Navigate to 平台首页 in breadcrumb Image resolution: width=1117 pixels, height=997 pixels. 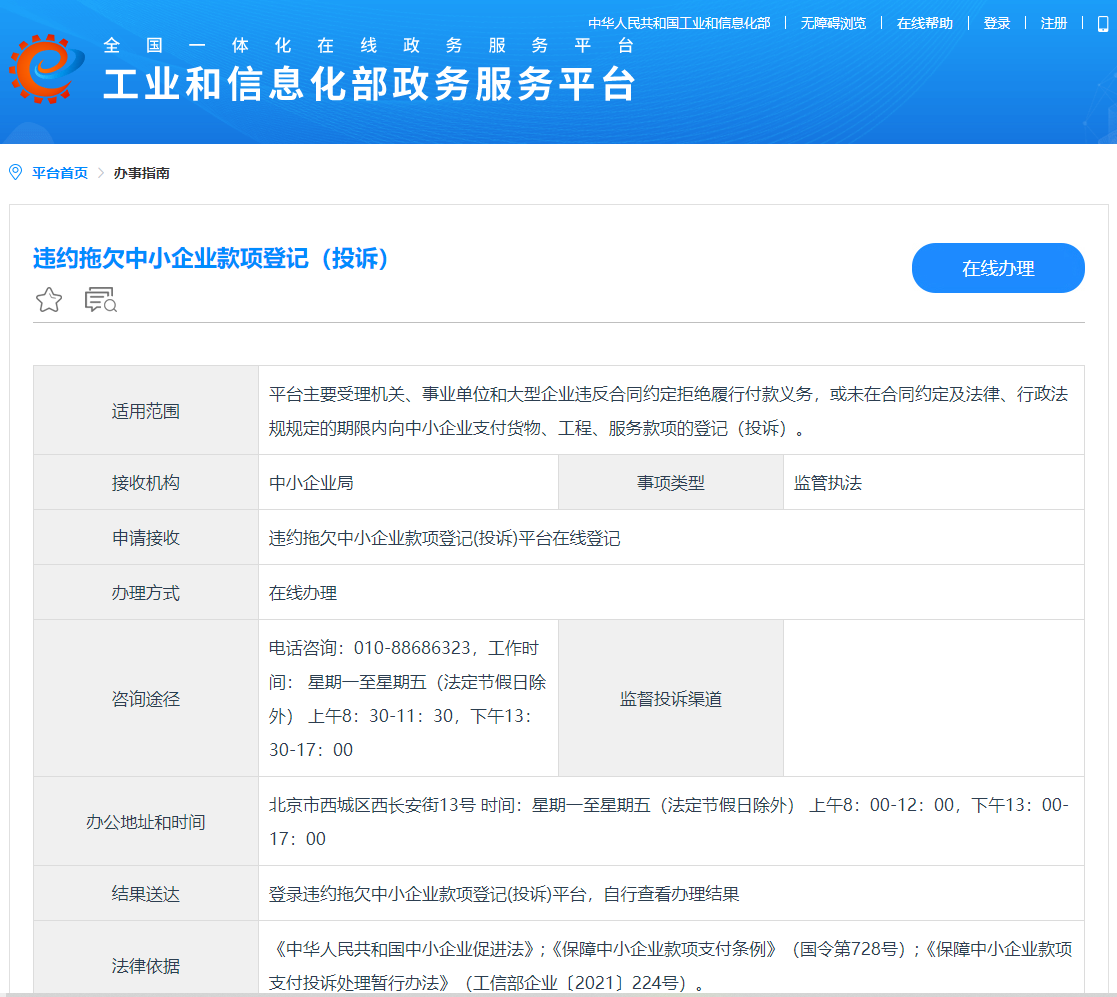tap(60, 173)
